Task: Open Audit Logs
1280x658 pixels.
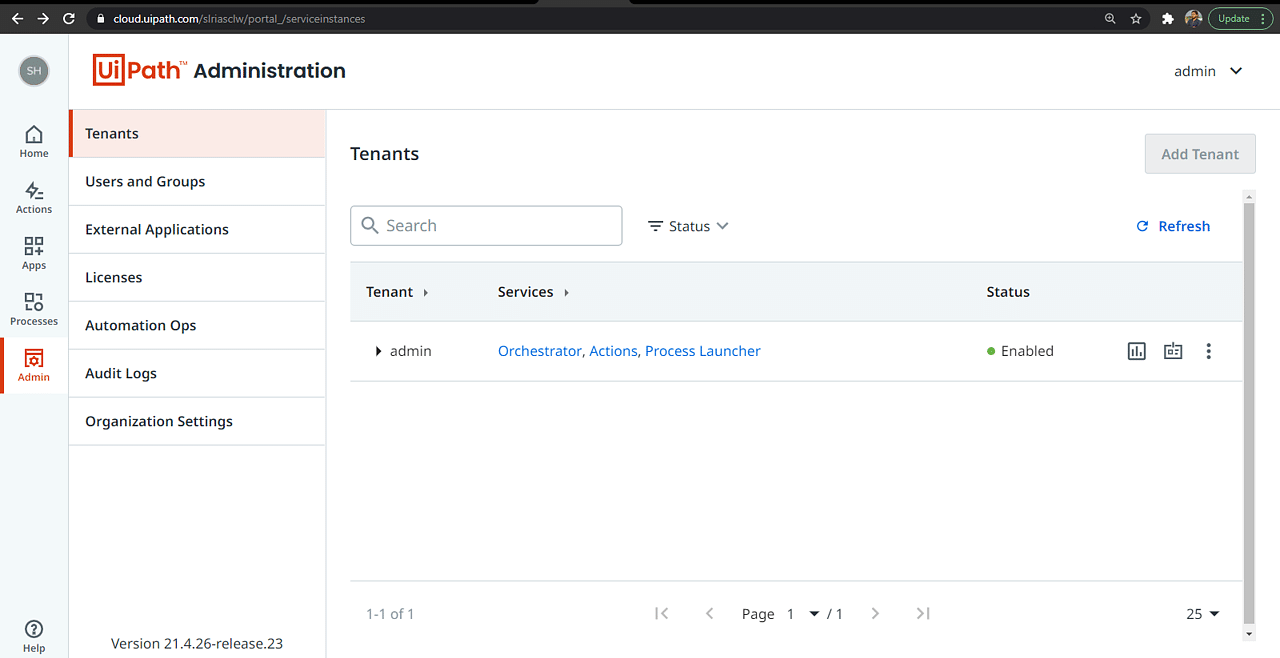Action: coord(198,373)
